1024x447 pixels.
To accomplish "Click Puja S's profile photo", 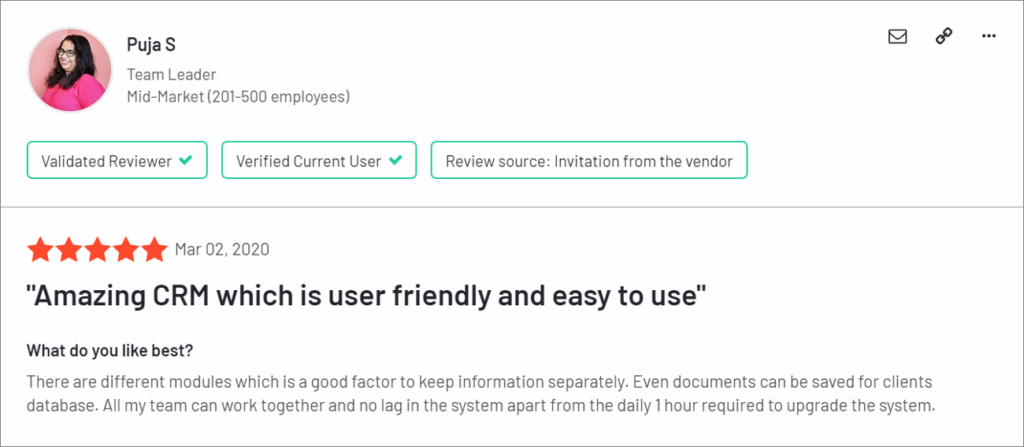I will (70, 69).
